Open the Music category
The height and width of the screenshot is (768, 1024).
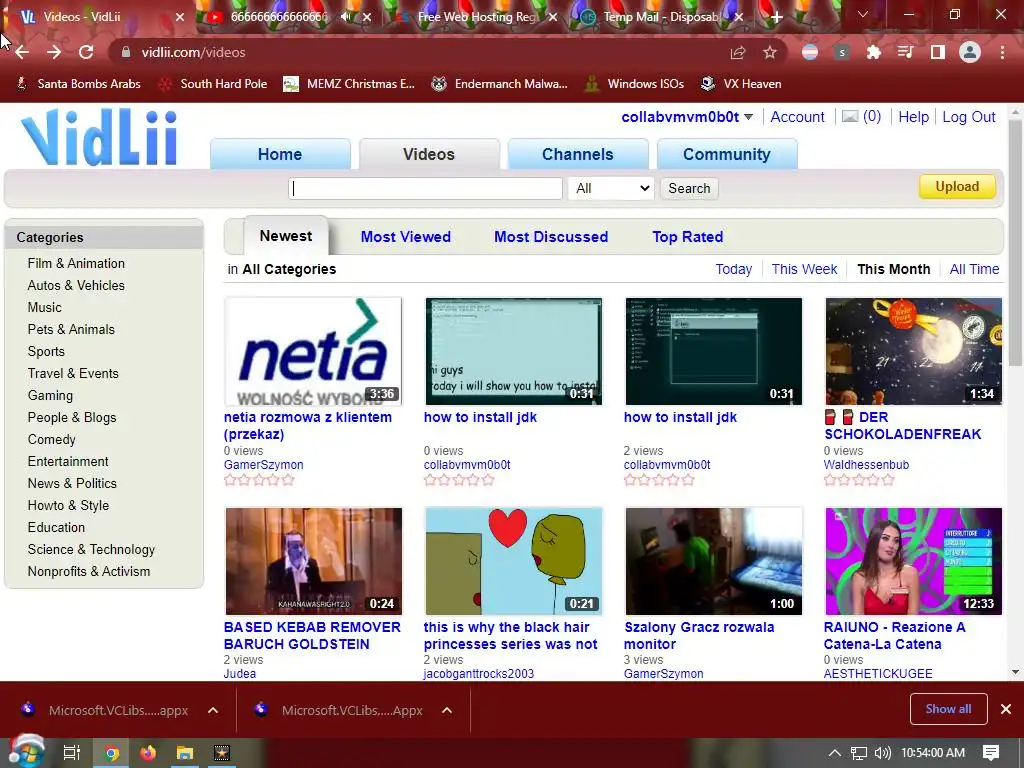coord(44,307)
